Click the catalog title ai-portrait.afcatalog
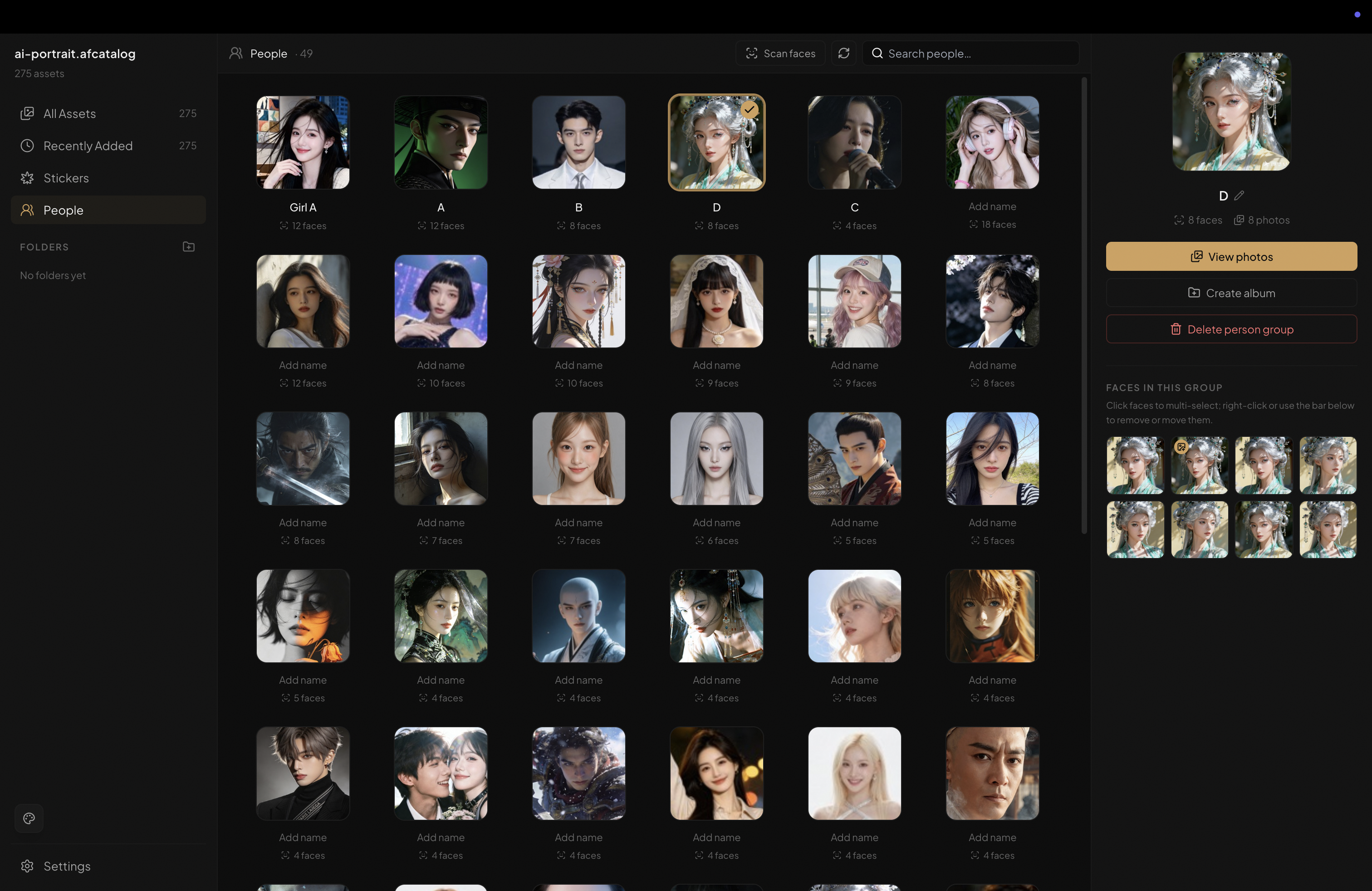 tap(75, 54)
